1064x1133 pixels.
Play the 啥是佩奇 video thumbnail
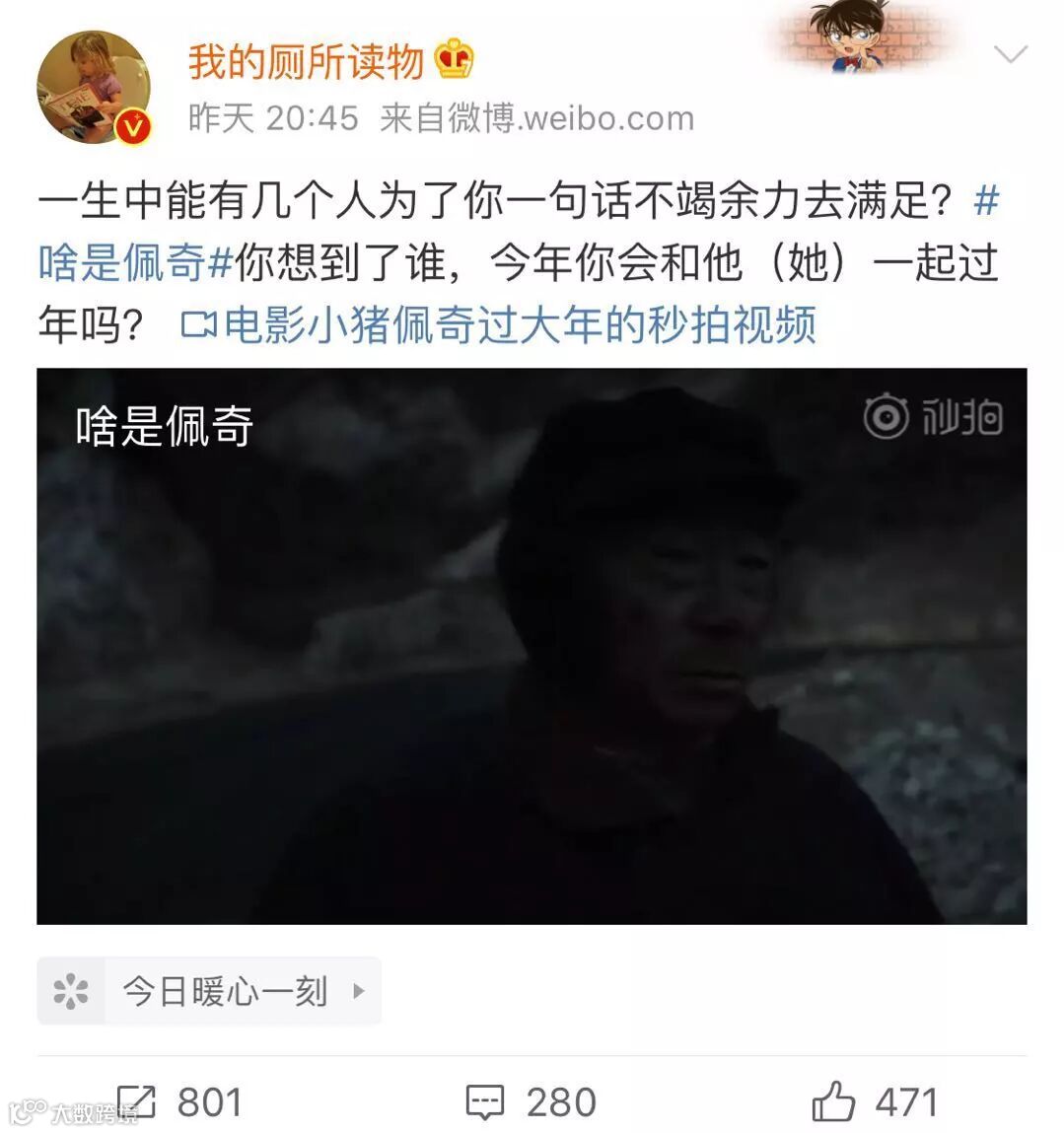[532, 646]
